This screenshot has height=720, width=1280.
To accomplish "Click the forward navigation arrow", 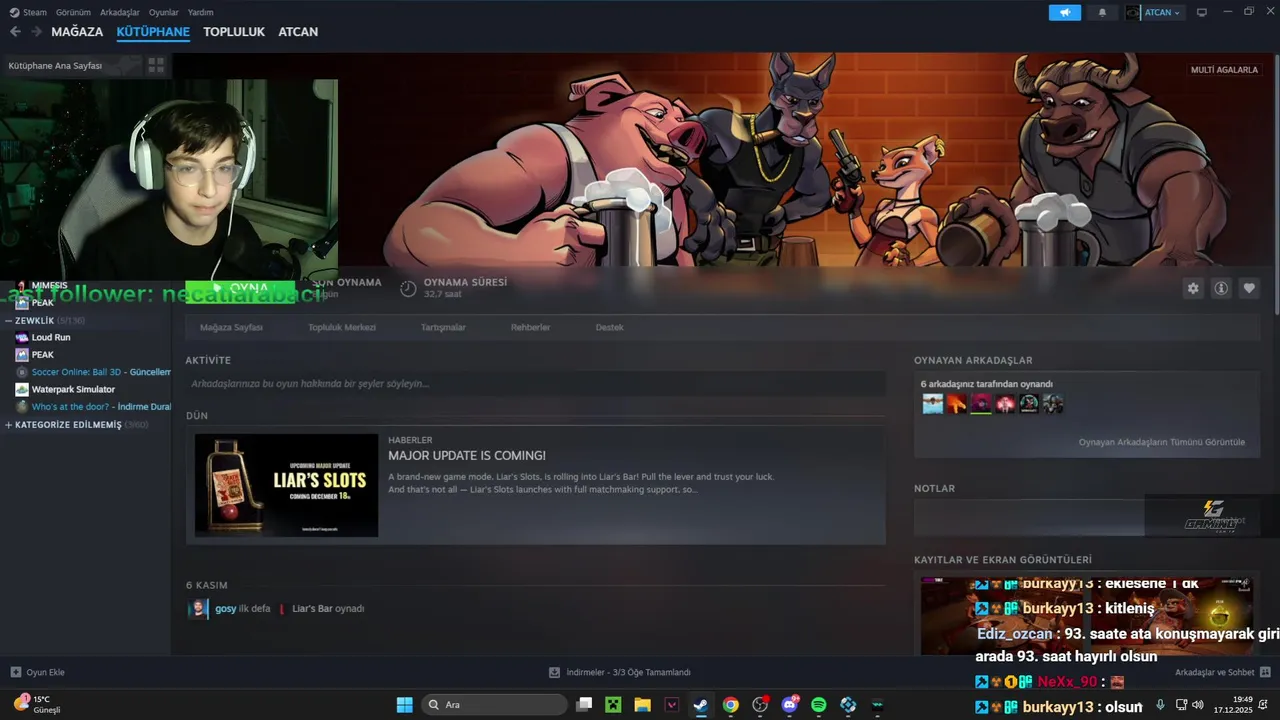I will point(37,32).
